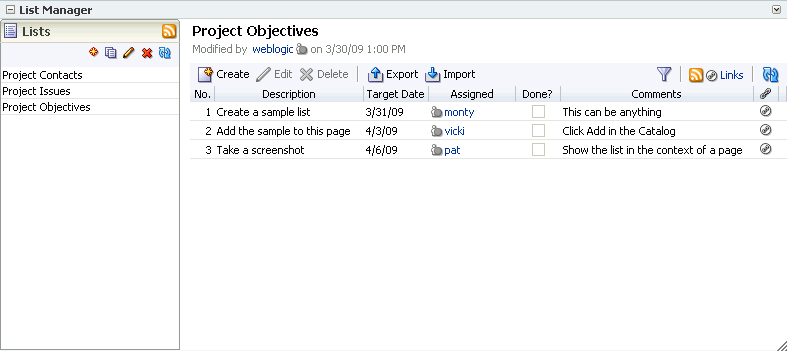The width and height of the screenshot is (787, 362).
Task: Click the links column header icon
Action: click(765, 94)
